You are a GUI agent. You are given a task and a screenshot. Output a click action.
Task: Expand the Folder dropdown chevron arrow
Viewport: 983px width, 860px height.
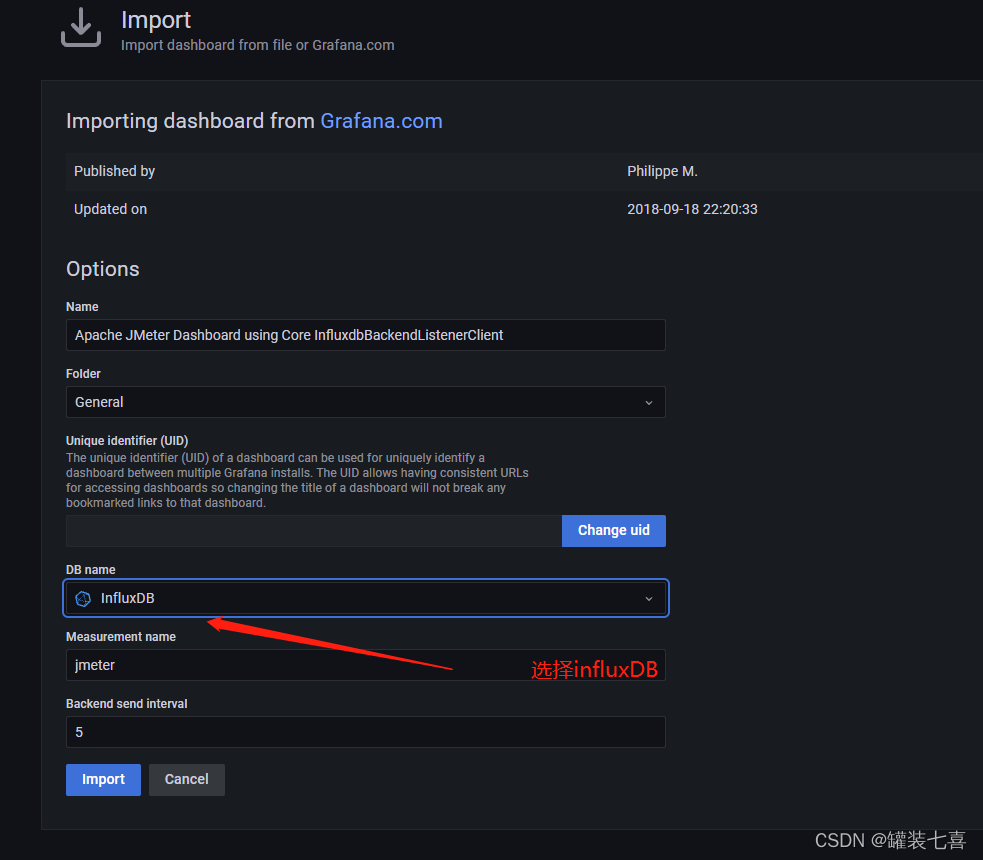tap(649, 402)
